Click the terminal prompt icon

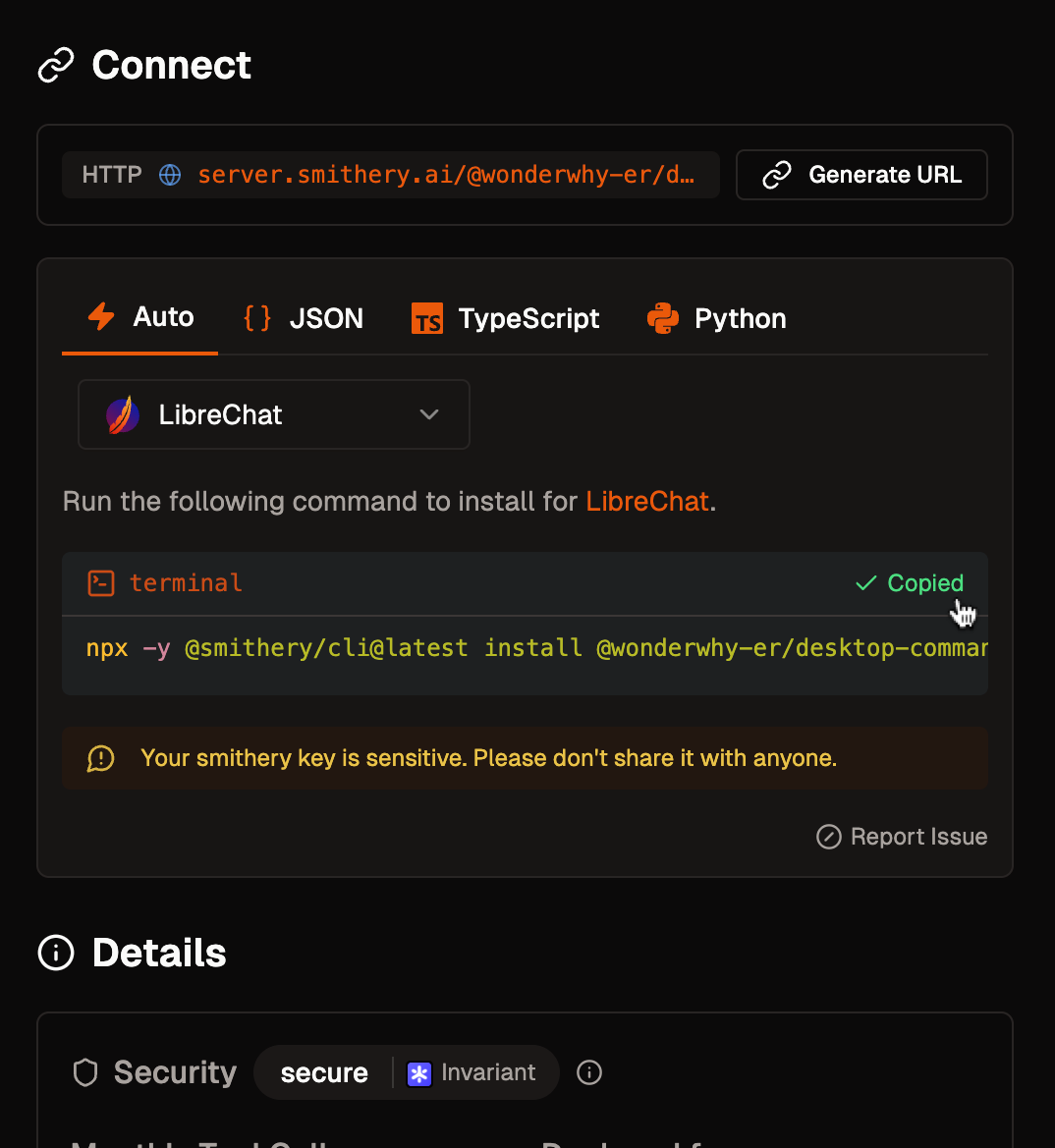[x=101, y=583]
